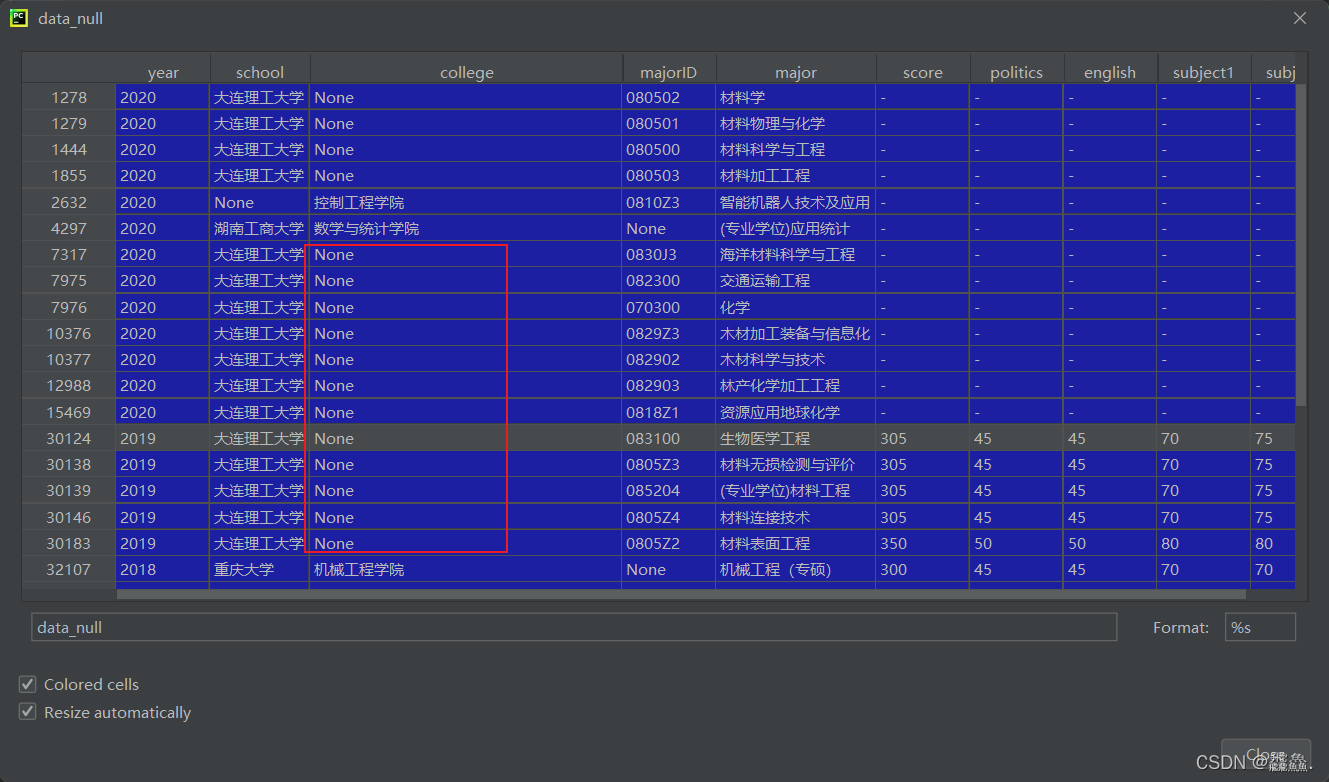The image size is (1329, 782).
Task: Select majorID cell 085204
Action: [669, 490]
